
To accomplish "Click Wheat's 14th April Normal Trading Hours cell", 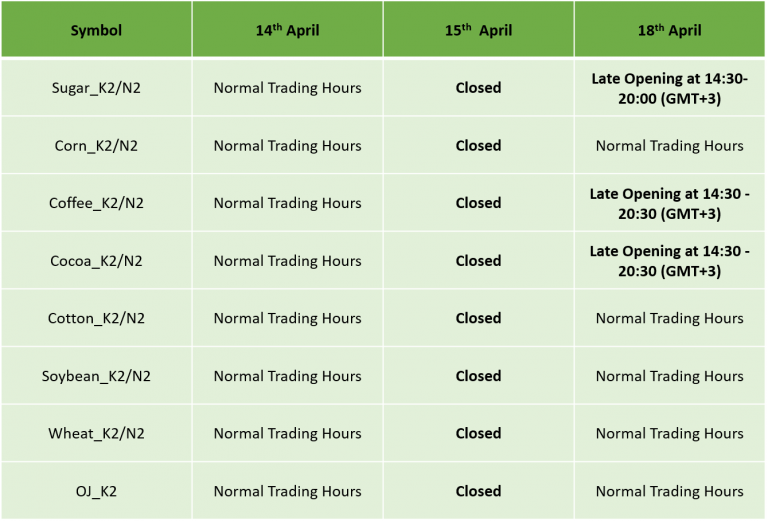I will click(288, 433).
